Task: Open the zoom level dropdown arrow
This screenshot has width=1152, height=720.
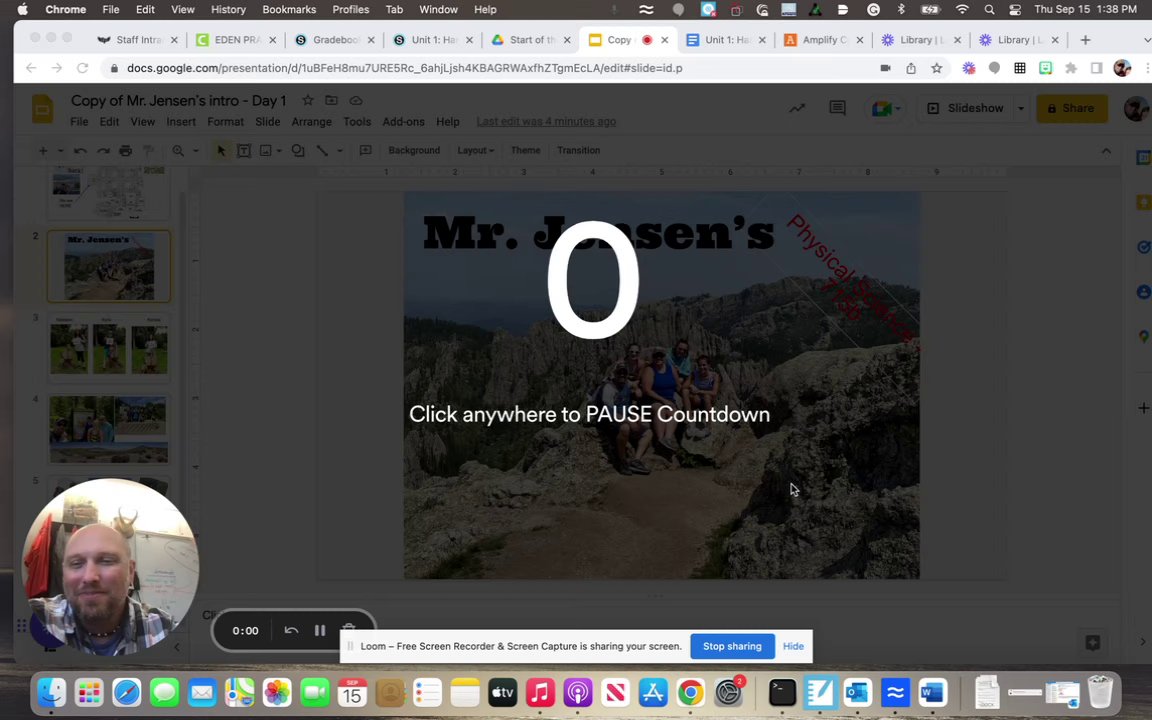Action: 195,151
